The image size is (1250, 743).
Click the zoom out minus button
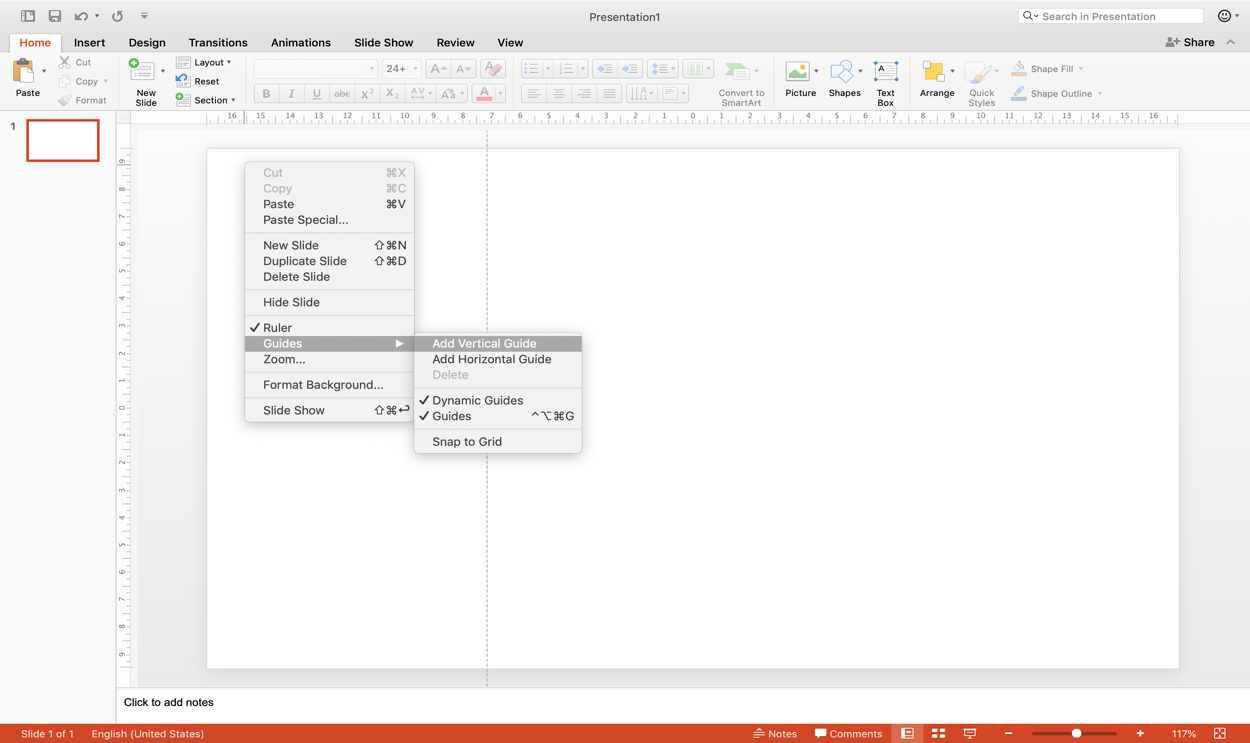pyautogui.click(x=1008, y=734)
